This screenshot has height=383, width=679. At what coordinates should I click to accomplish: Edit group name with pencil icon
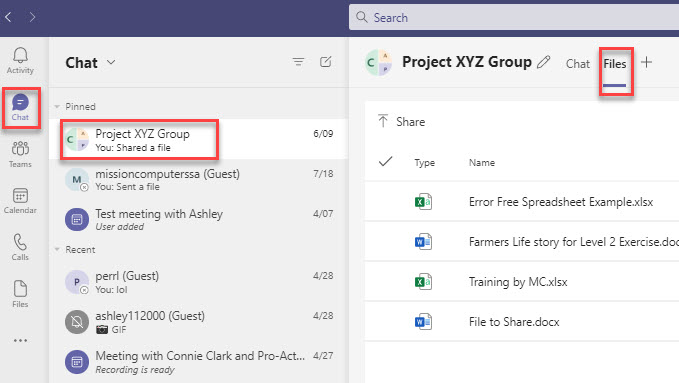pyautogui.click(x=543, y=62)
